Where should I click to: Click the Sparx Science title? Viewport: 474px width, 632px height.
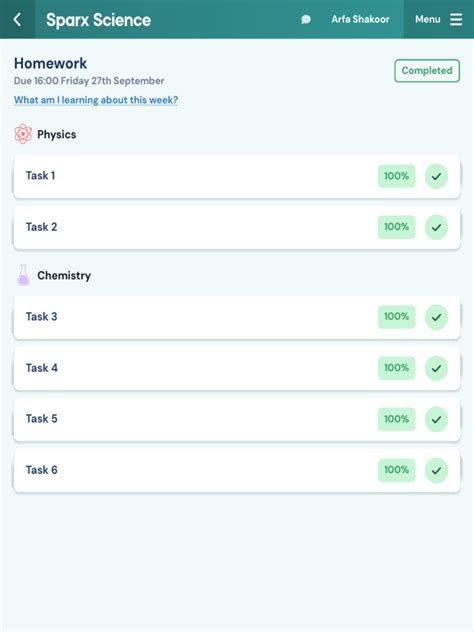coord(98,20)
